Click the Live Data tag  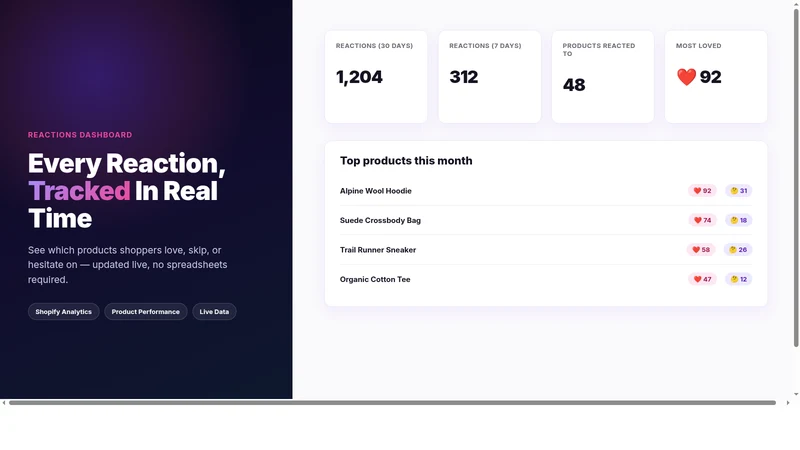214,312
